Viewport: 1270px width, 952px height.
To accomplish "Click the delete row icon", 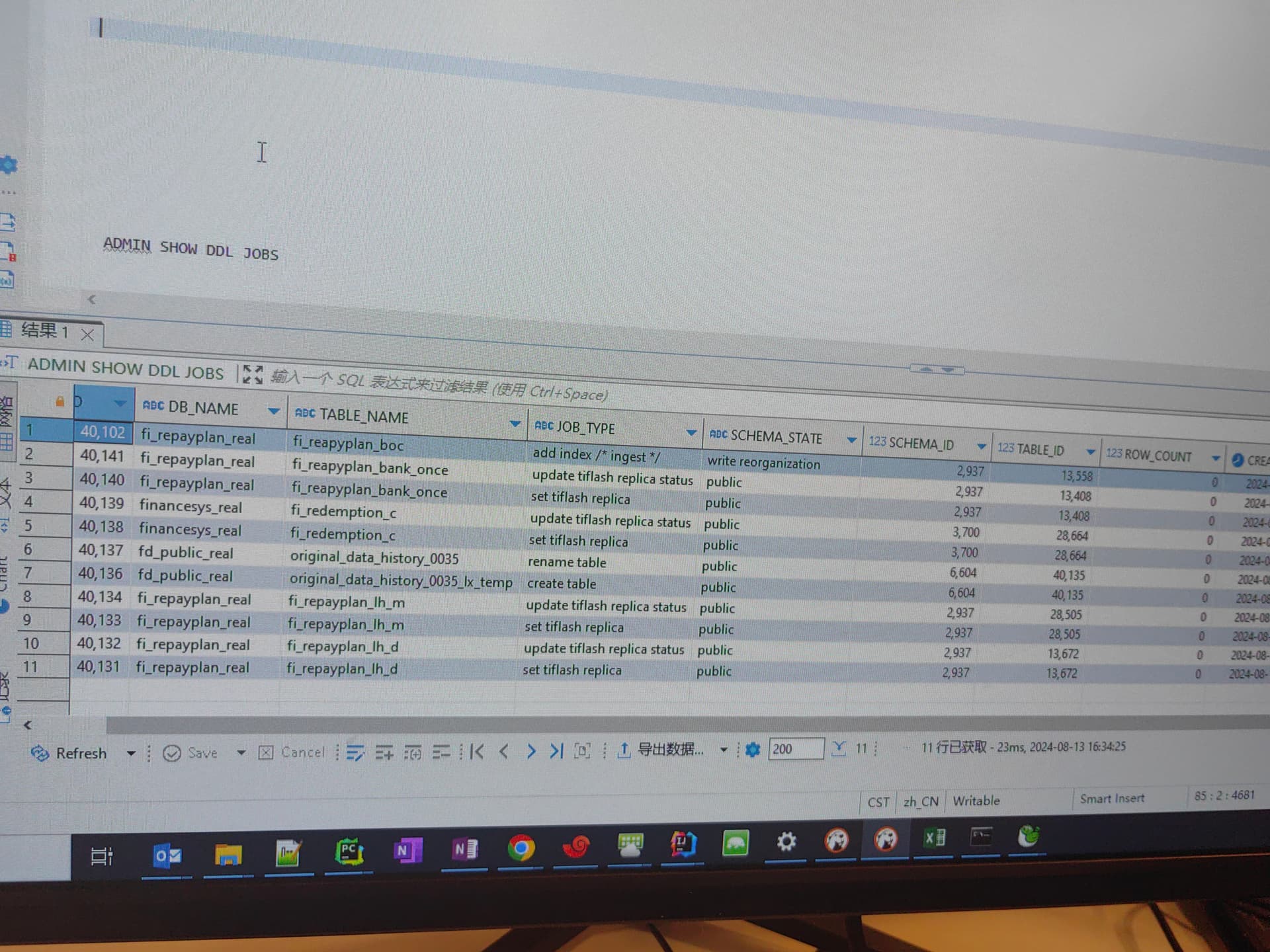I will point(441,752).
